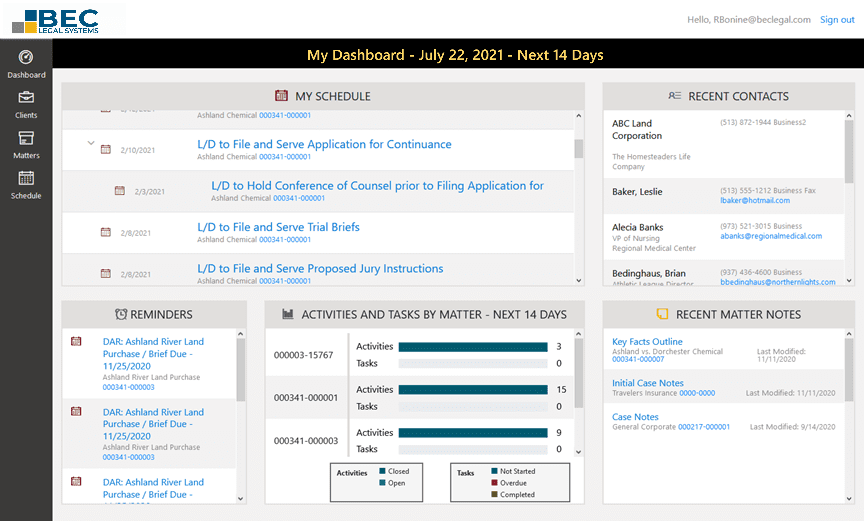Click calendar icon for 2/3/2021 schedule entry
This screenshot has width=864, height=521.
tap(120, 191)
